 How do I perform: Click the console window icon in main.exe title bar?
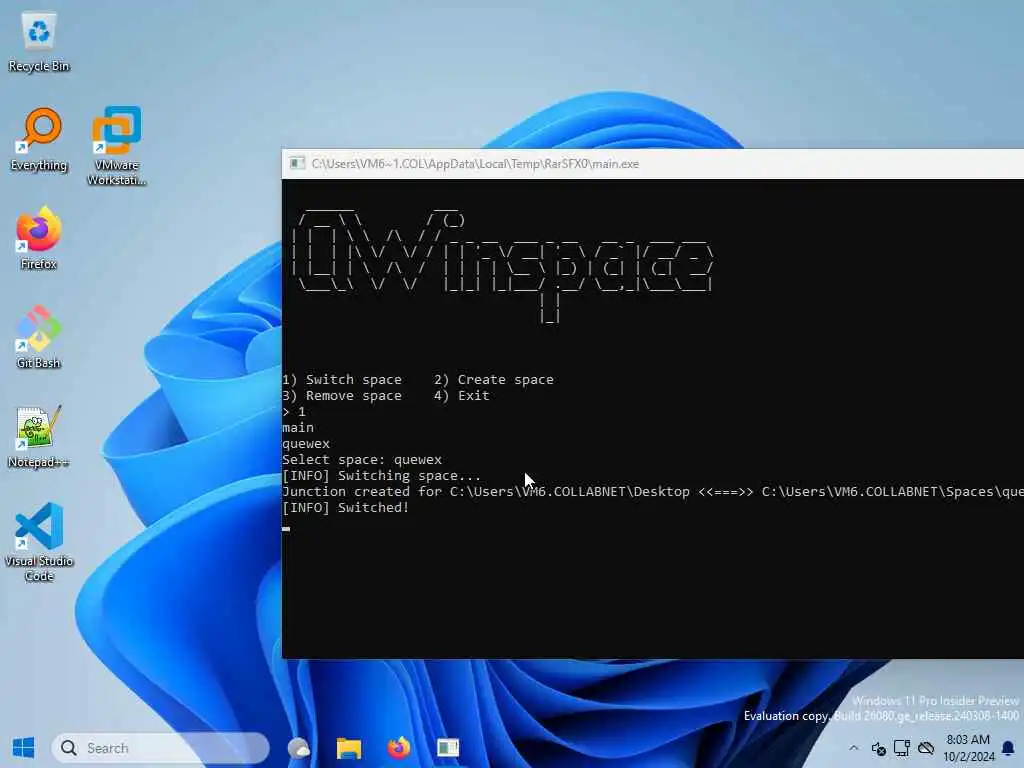tap(297, 163)
